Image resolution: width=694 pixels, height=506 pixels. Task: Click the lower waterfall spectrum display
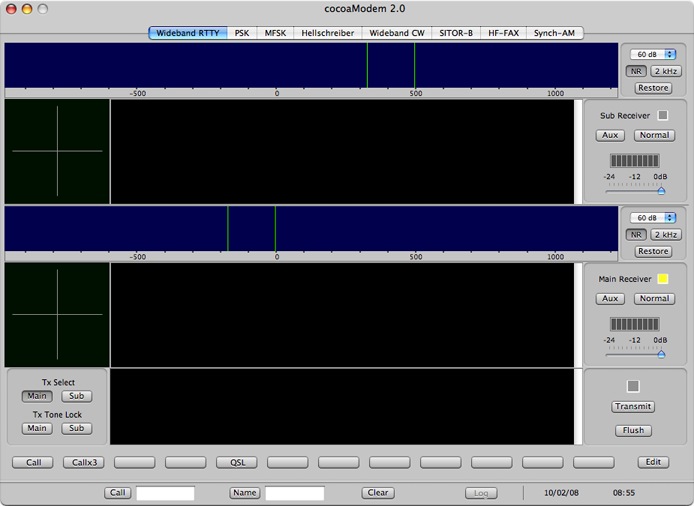tap(311, 228)
